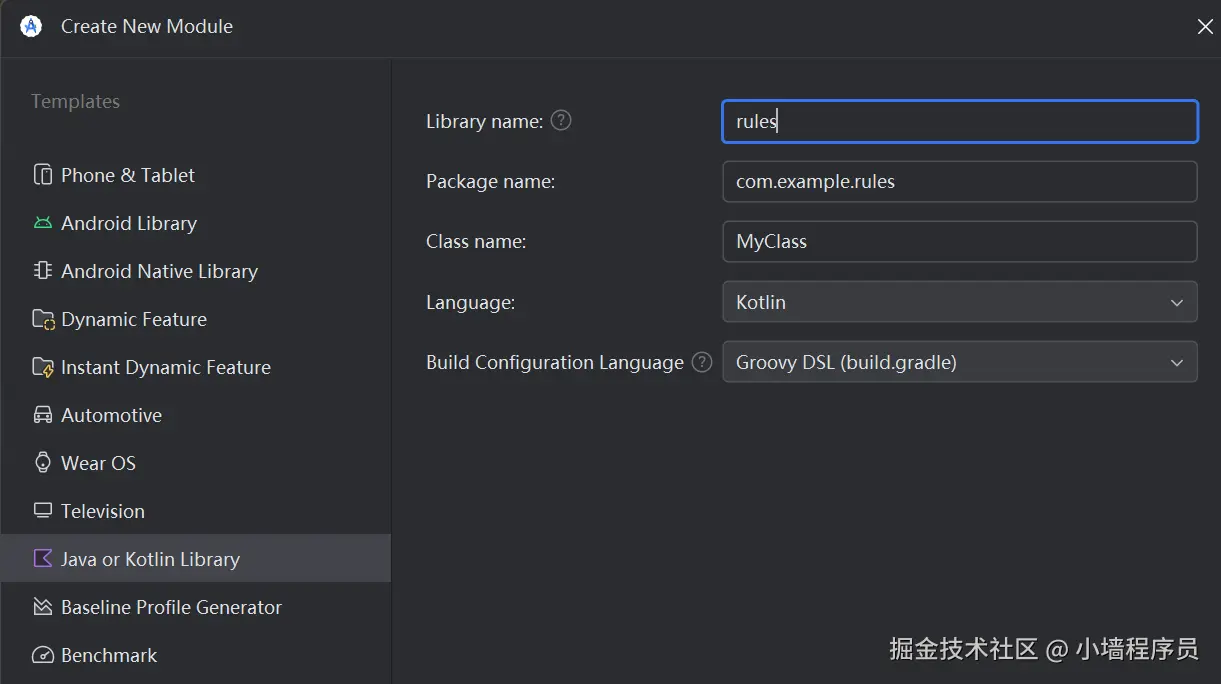Select the Java or Kotlin Library template

(x=150, y=559)
